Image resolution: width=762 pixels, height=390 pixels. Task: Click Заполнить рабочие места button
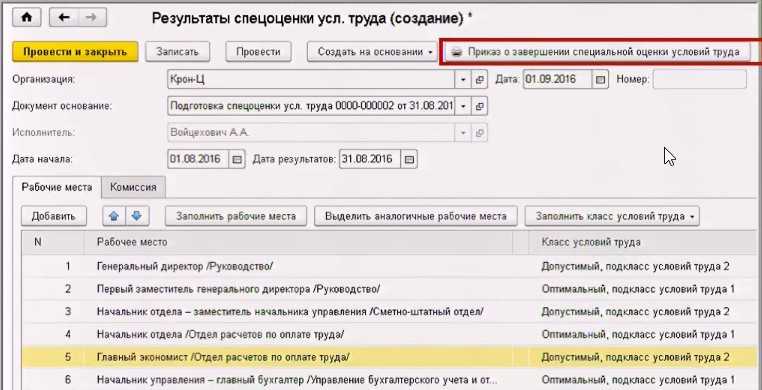click(x=236, y=216)
